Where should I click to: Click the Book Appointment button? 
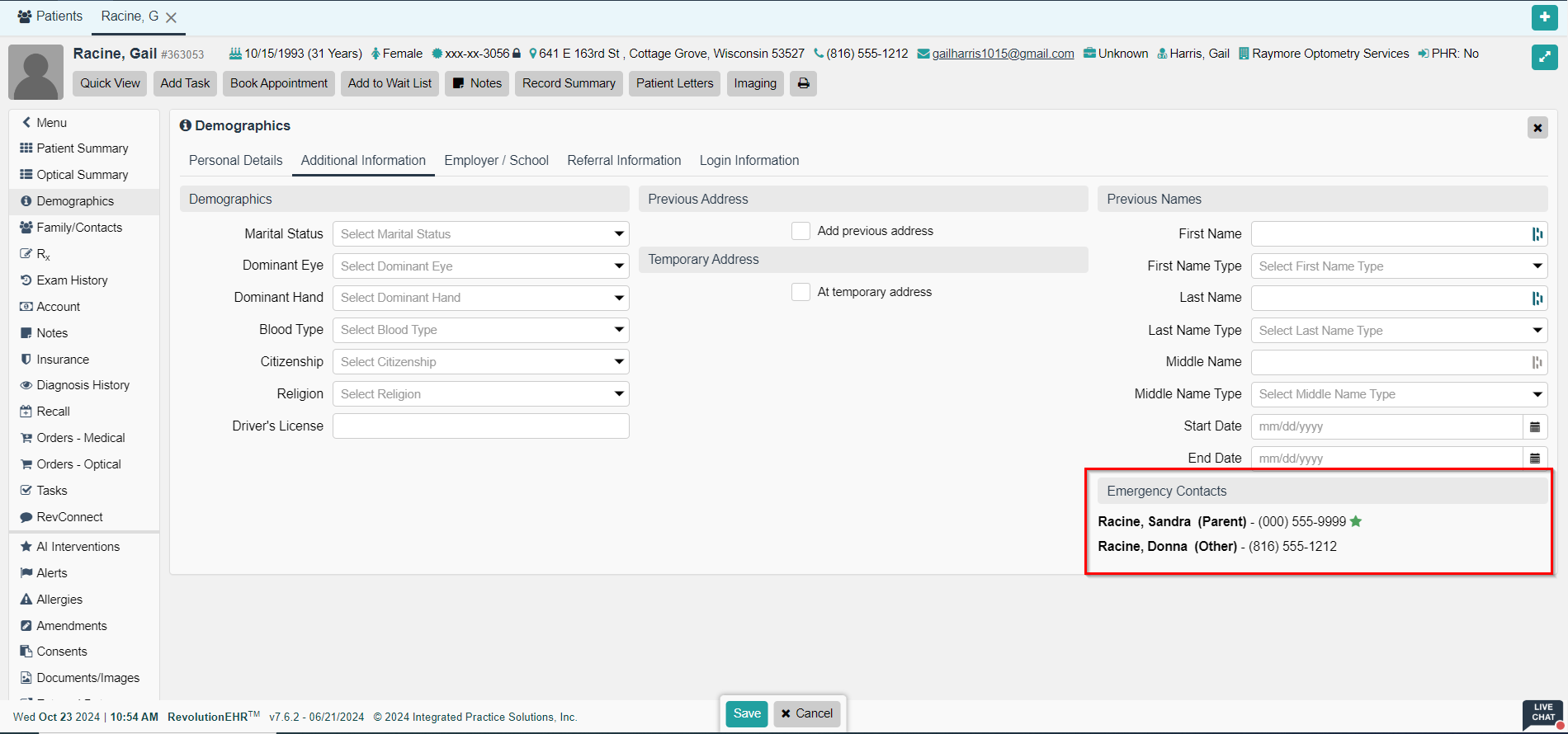[279, 83]
